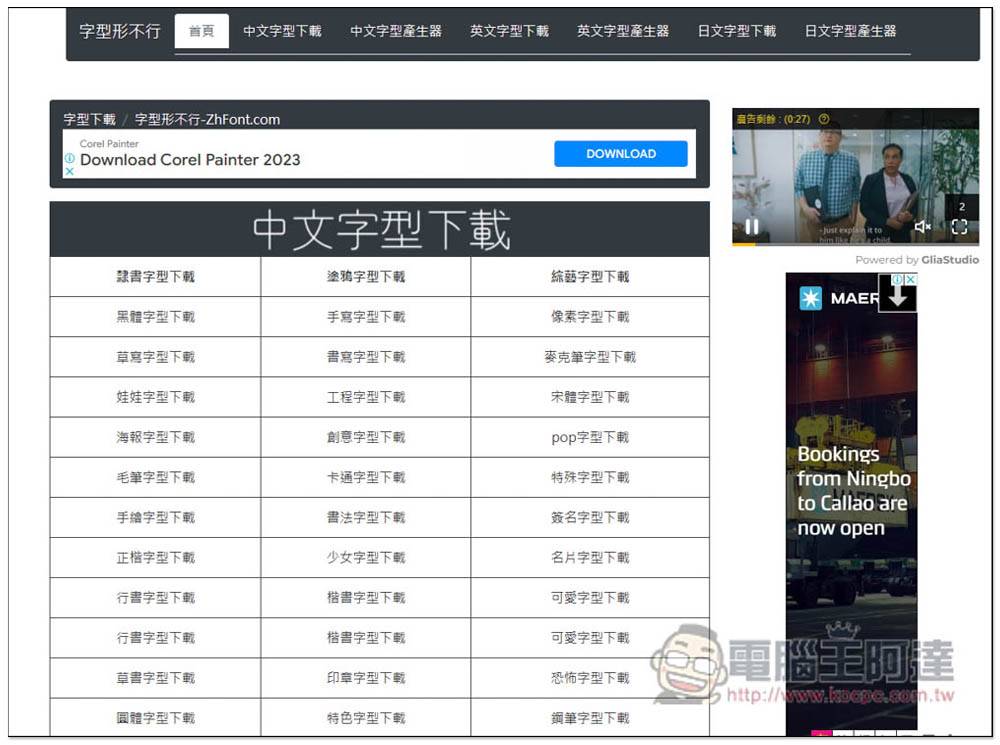Click the help icon beside ad countdown

[x=824, y=119]
